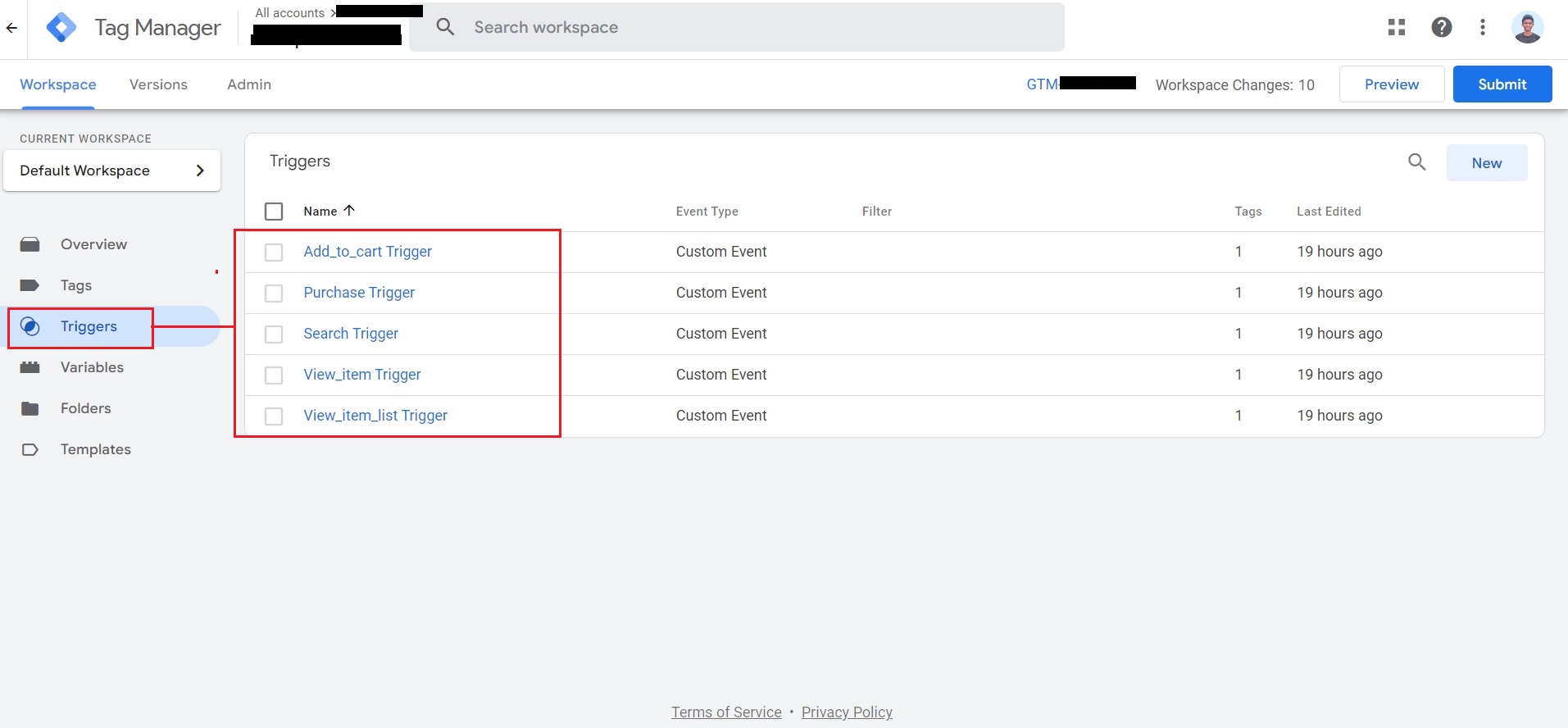
Task: Open Variables in the sidebar
Action: pyautogui.click(x=92, y=367)
